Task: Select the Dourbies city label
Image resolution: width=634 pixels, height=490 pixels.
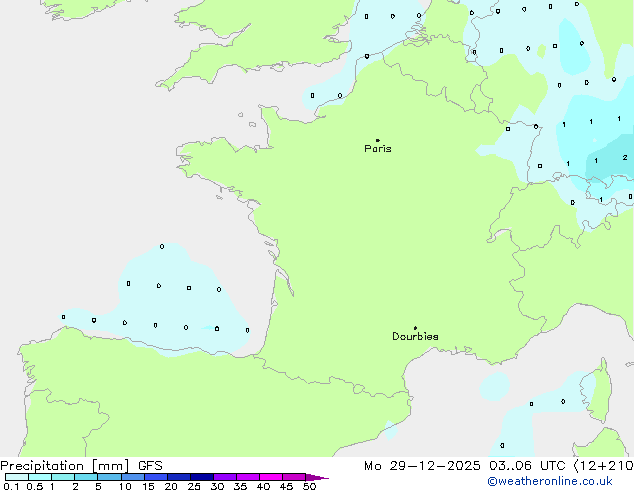Action: pos(415,337)
